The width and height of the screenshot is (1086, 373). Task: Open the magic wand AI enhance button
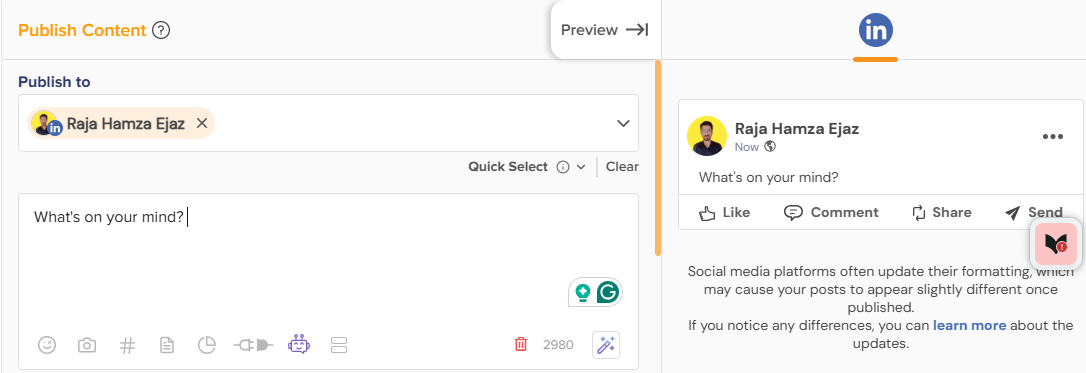pyautogui.click(x=606, y=345)
